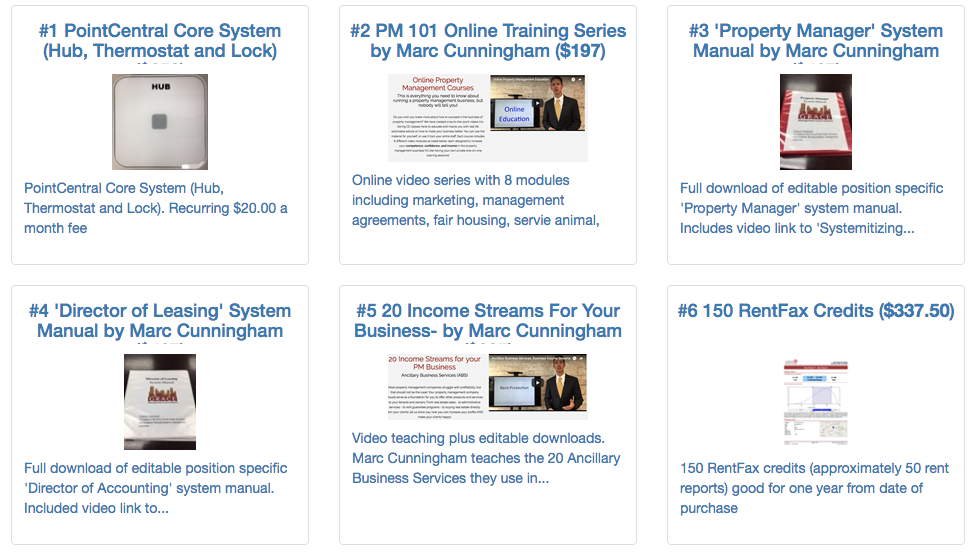Click the white HUB device thumbnail
This screenshot has width=977, height=557.
(x=160, y=122)
